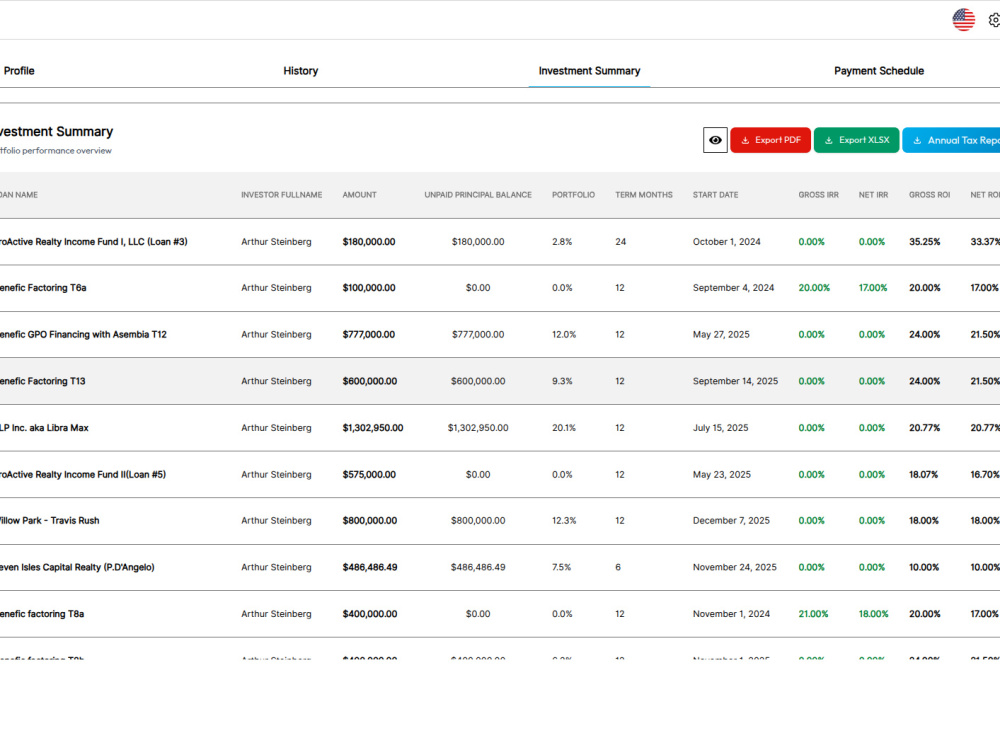The height and width of the screenshot is (750, 1000).
Task: Click the $575,000.00 amount value
Action: (x=369, y=474)
